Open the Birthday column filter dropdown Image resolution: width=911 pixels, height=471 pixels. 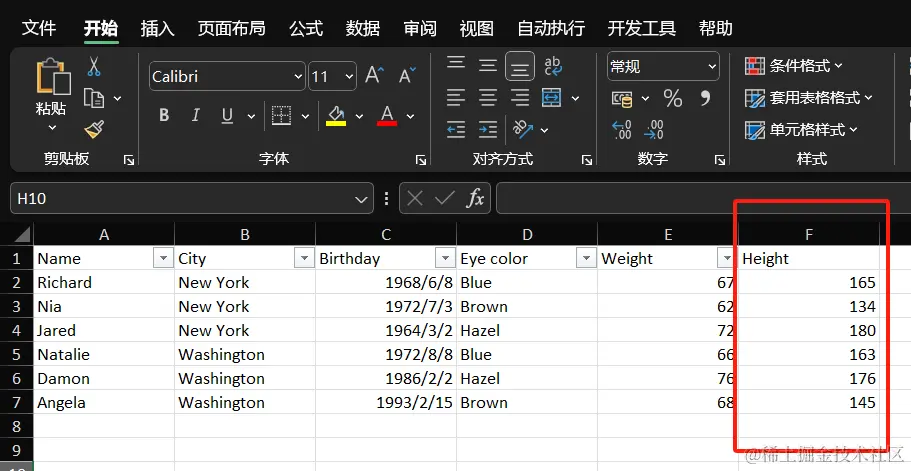click(445, 258)
